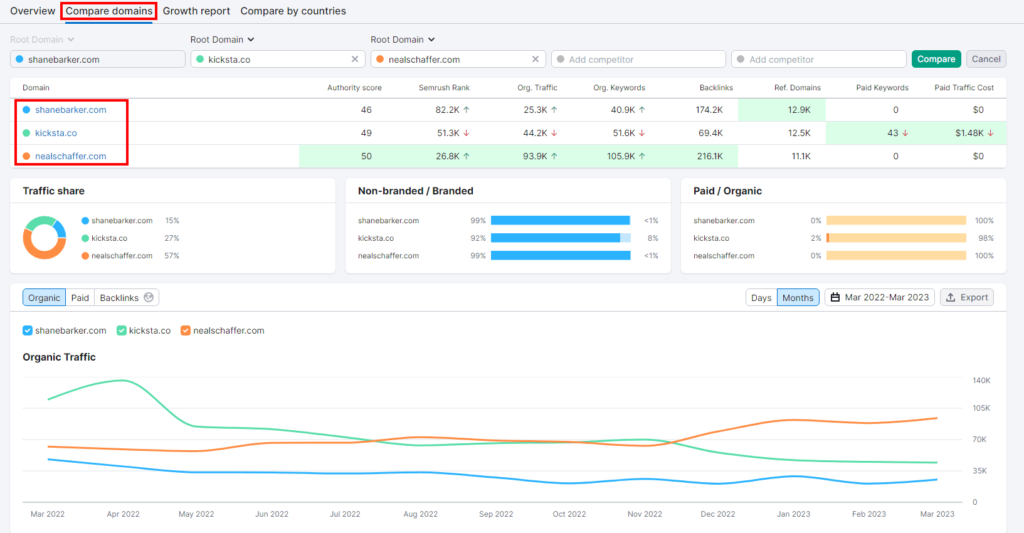Click the green dot in kicksta.co input
Viewport: 1024px width, 533px height.
(x=200, y=59)
